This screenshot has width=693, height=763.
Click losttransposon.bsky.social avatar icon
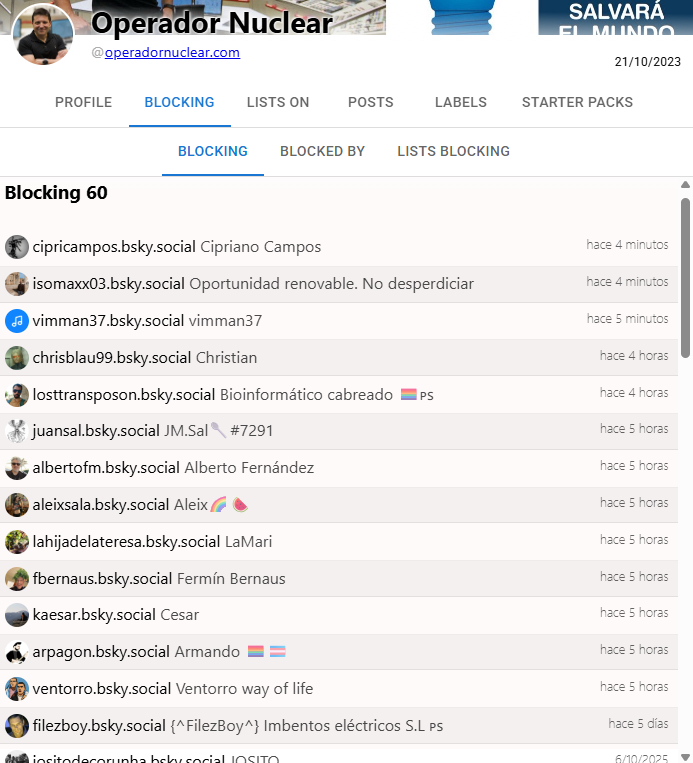pyautogui.click(x=17, y=395)
